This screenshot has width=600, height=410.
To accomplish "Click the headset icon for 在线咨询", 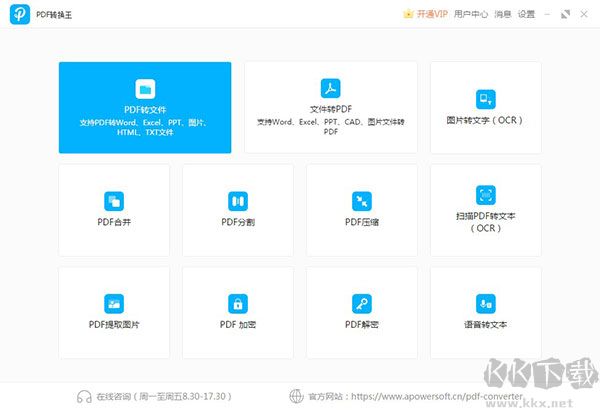I will tap(84, 396).
